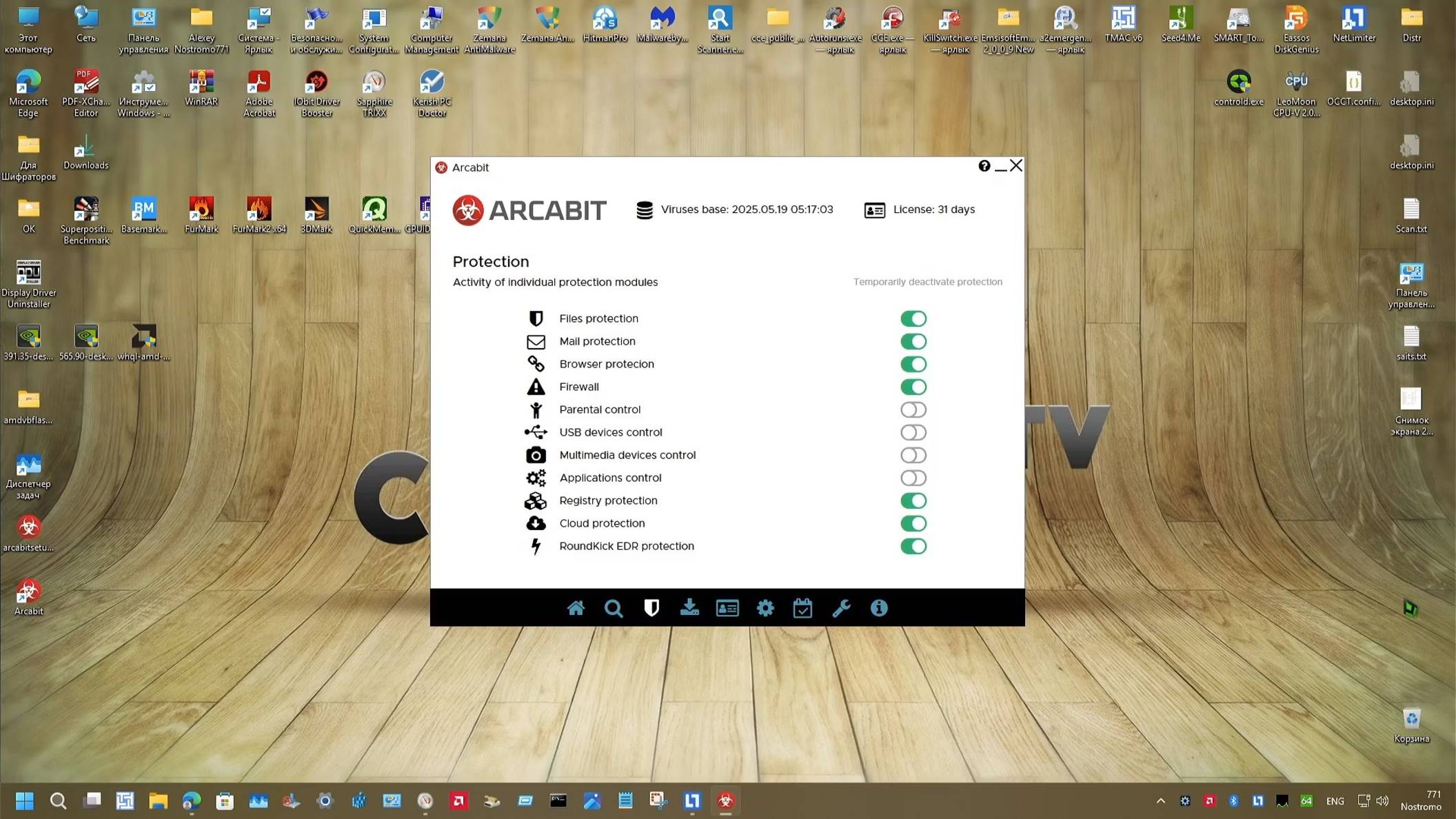1456x819 pixels.
Task: Switch off RoundKick EDR protection
Action: [913, 546]
